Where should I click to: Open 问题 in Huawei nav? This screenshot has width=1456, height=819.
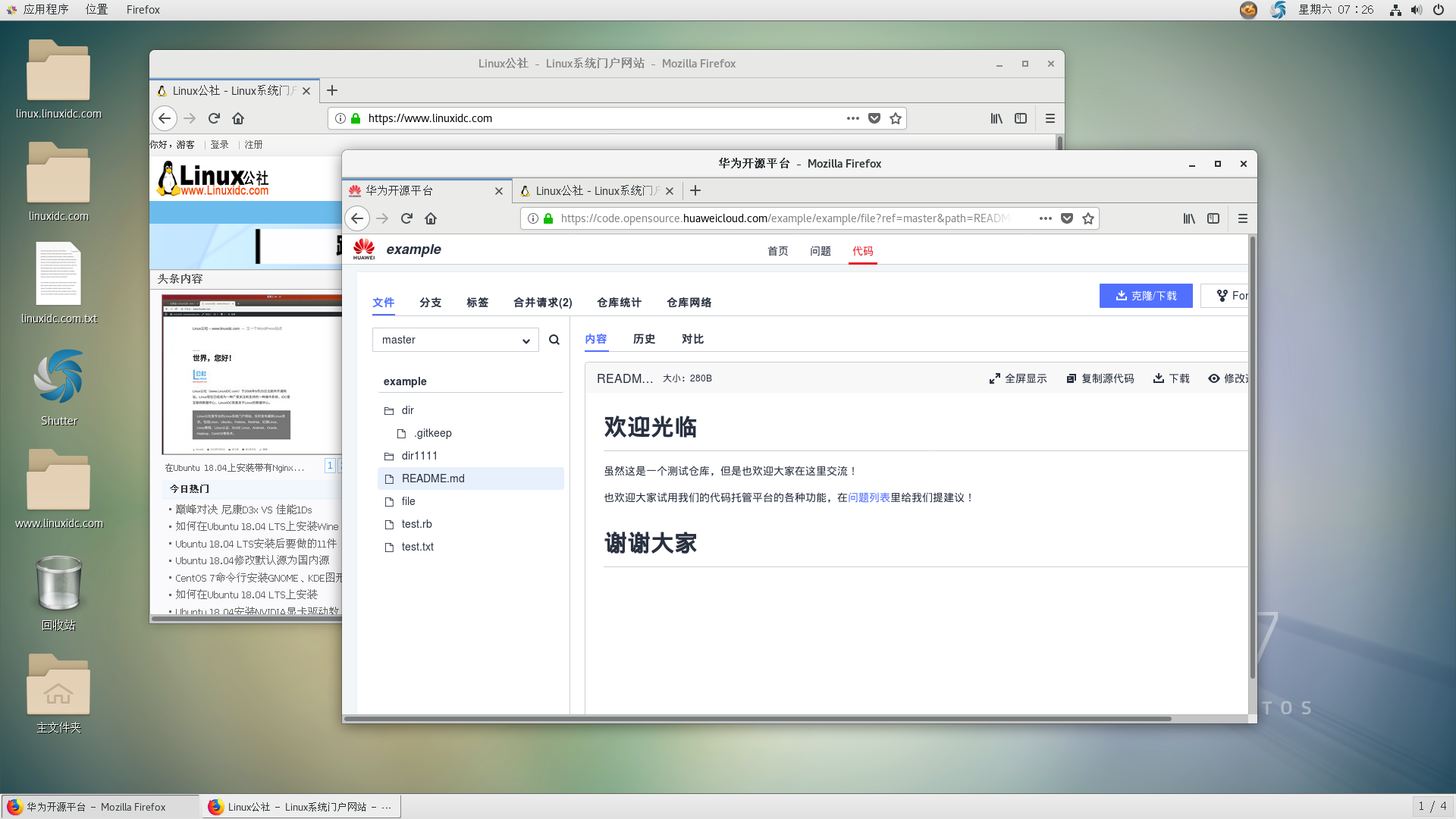pos(820,251)
